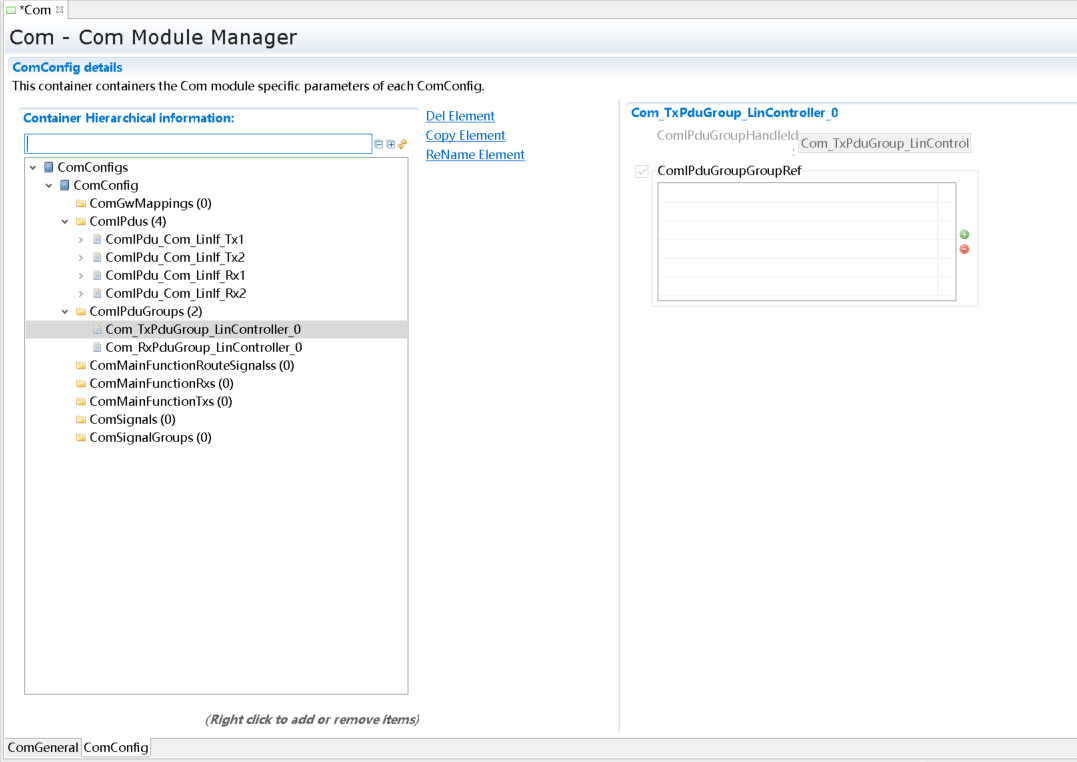Expand the ComIPdu_Com_LinIf_Tx1 node

pyautogui.click(x=81, y=240)
